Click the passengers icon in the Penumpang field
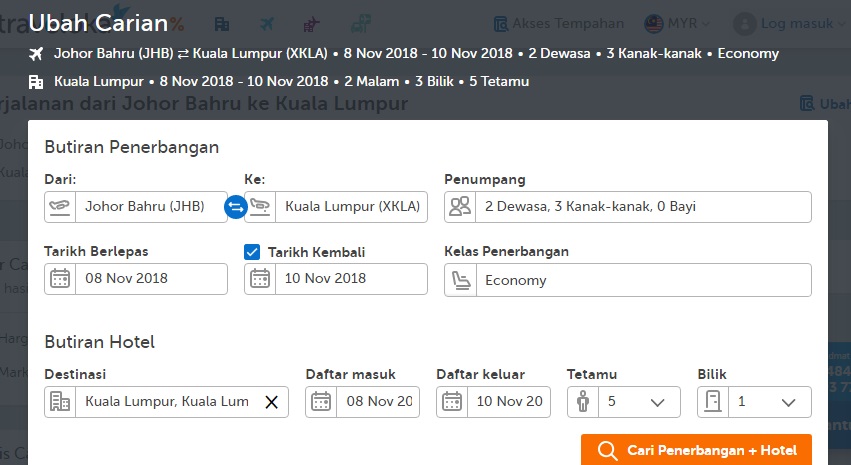851x465 pixels. pyautogui.click(x=460, y=207)
